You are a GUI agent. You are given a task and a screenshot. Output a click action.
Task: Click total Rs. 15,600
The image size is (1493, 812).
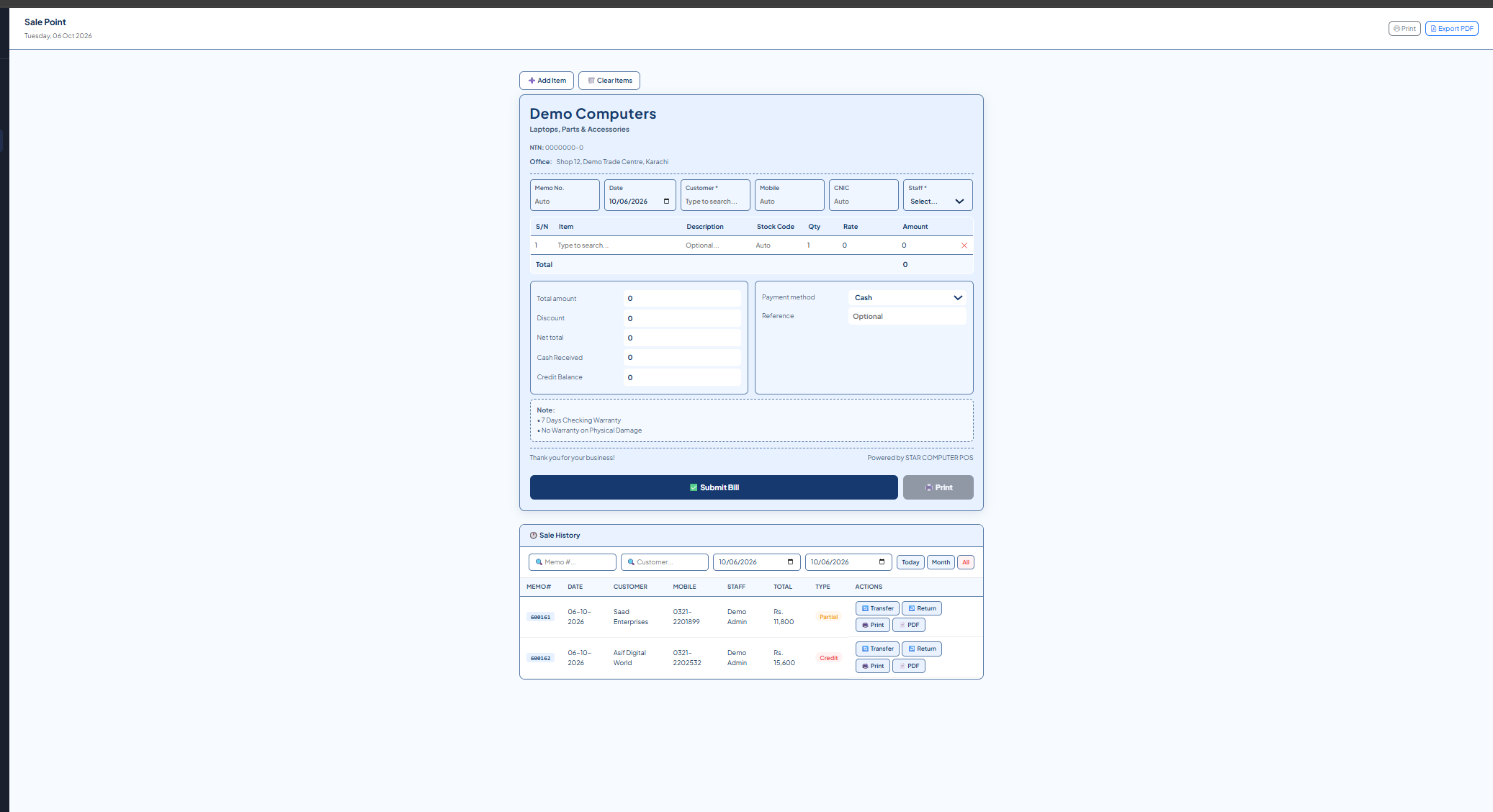(784, 658)
